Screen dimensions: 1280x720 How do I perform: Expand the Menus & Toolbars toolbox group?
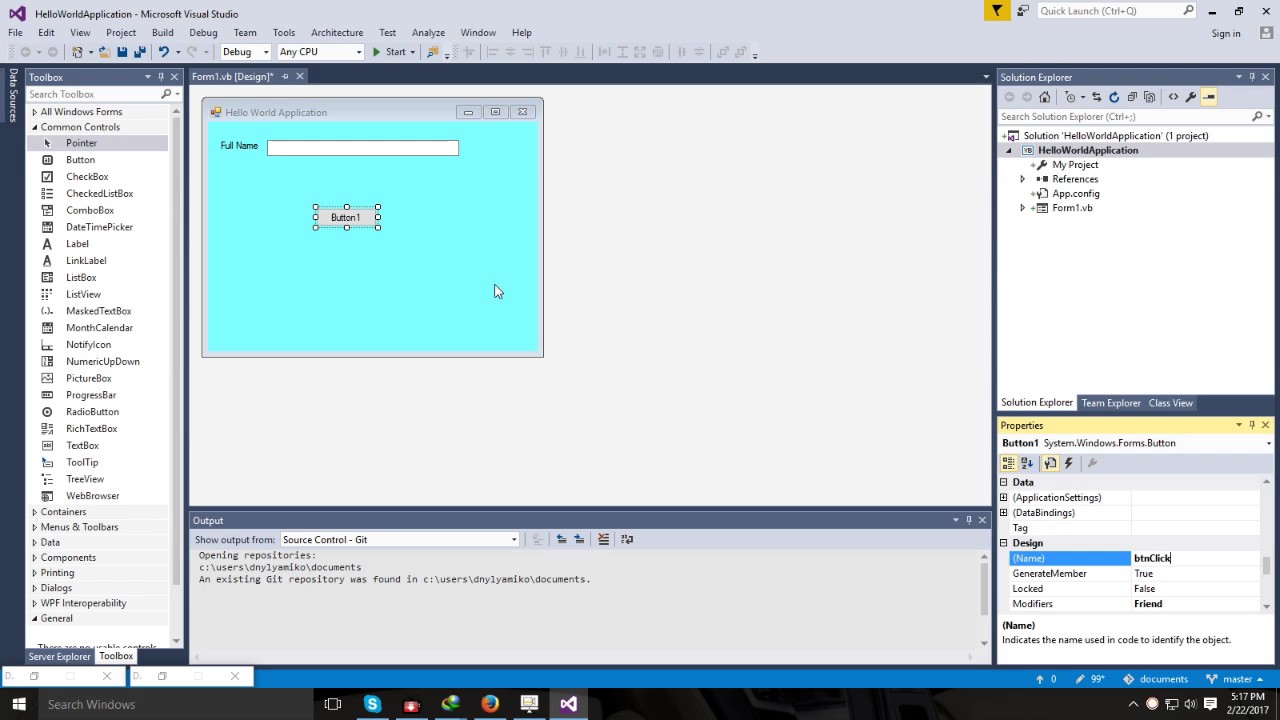coord(34,527)
